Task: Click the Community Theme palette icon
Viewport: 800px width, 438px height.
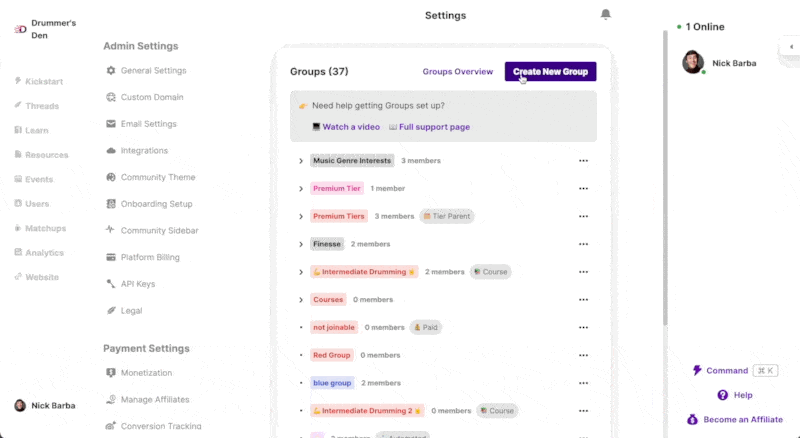Action: point(111,177)
